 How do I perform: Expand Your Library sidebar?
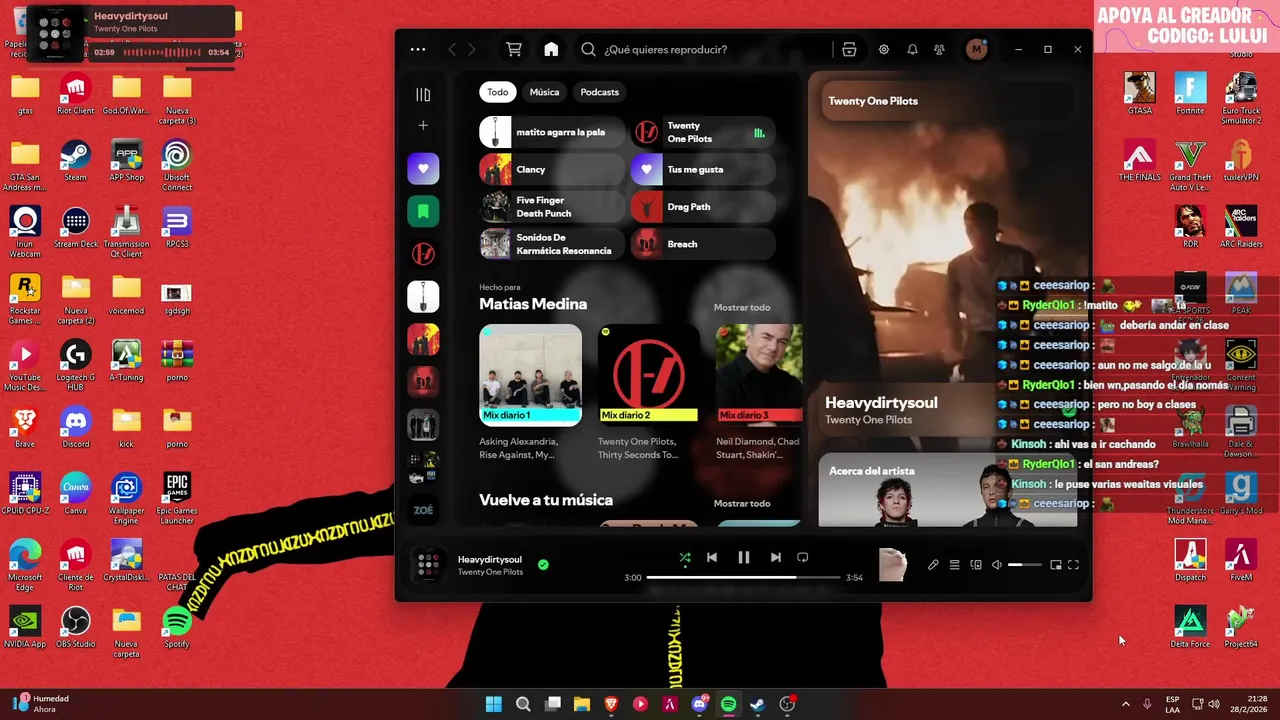click(423, 94)
